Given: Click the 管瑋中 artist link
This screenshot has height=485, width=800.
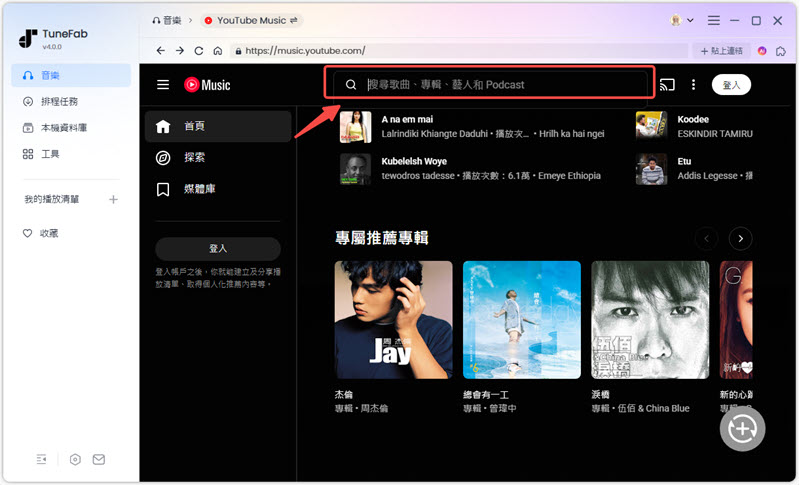Looking at the screenshot, I should [503, 409].
